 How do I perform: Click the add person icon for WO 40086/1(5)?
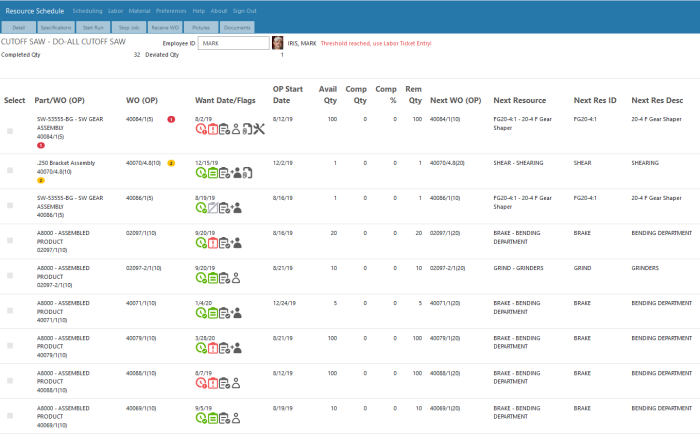tap(236, 208)
